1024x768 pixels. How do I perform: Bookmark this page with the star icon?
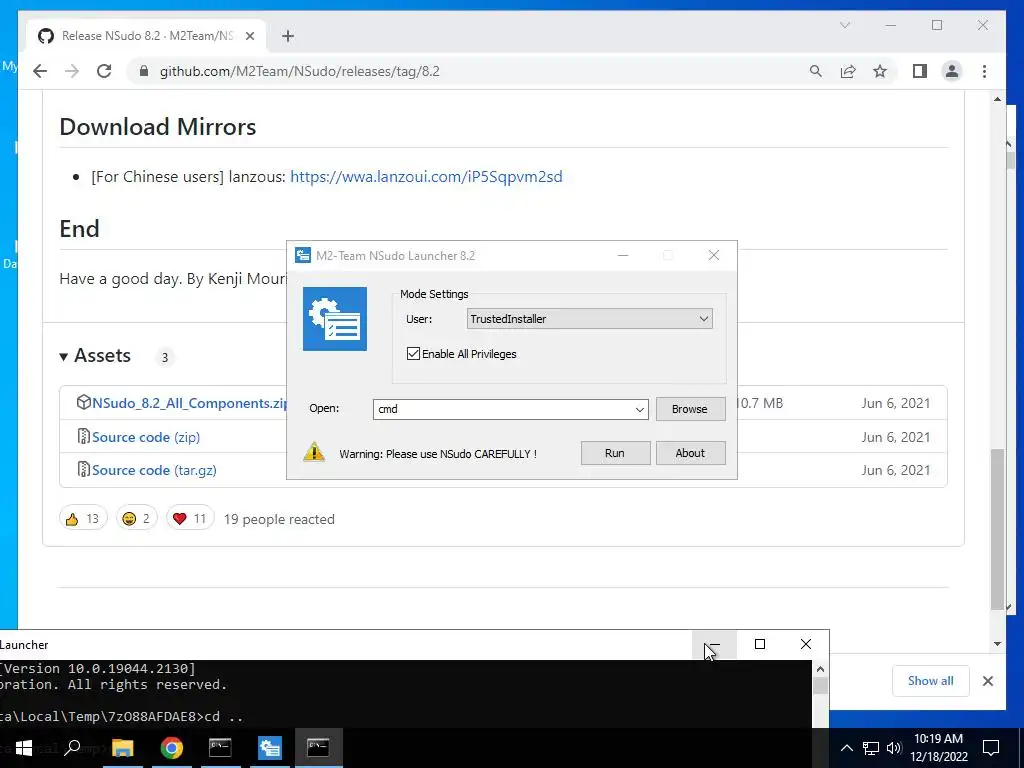pyautogui.click(x=880, y=71)
